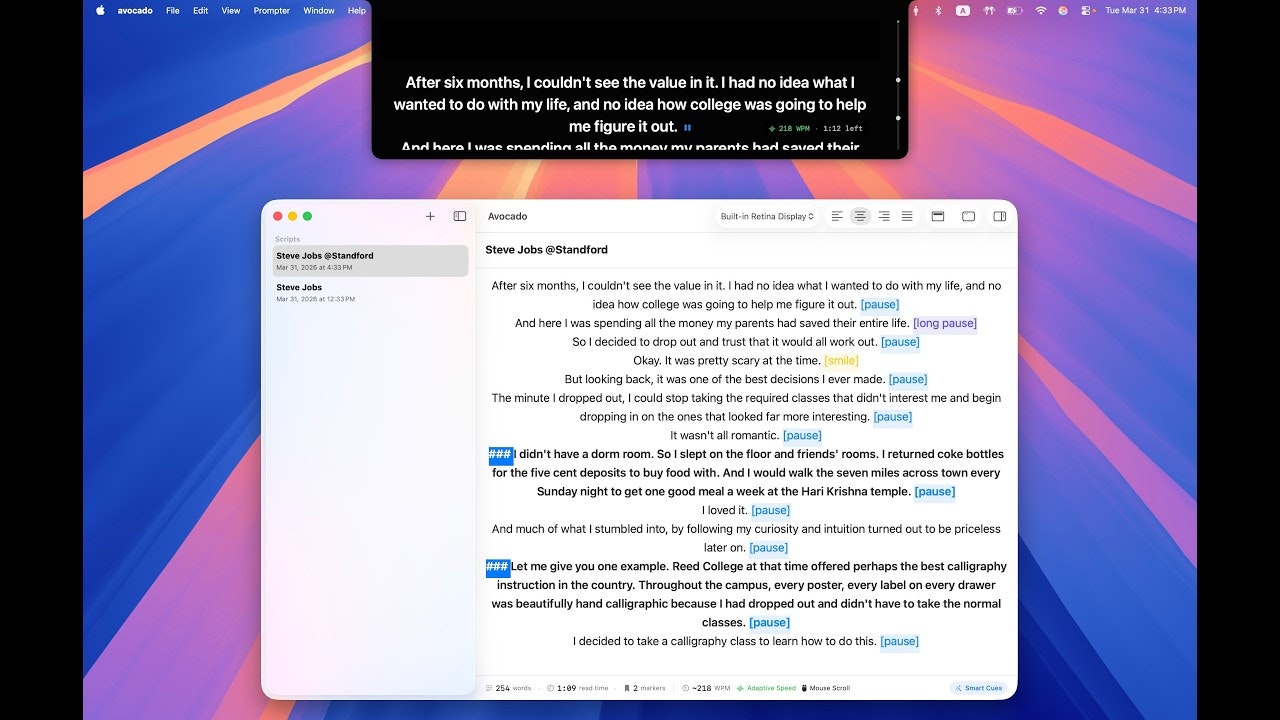This screenshot has height=720, width=1280.
Task: Click the rounded rectangle prompter layout icon
Action: click(968, 216)
